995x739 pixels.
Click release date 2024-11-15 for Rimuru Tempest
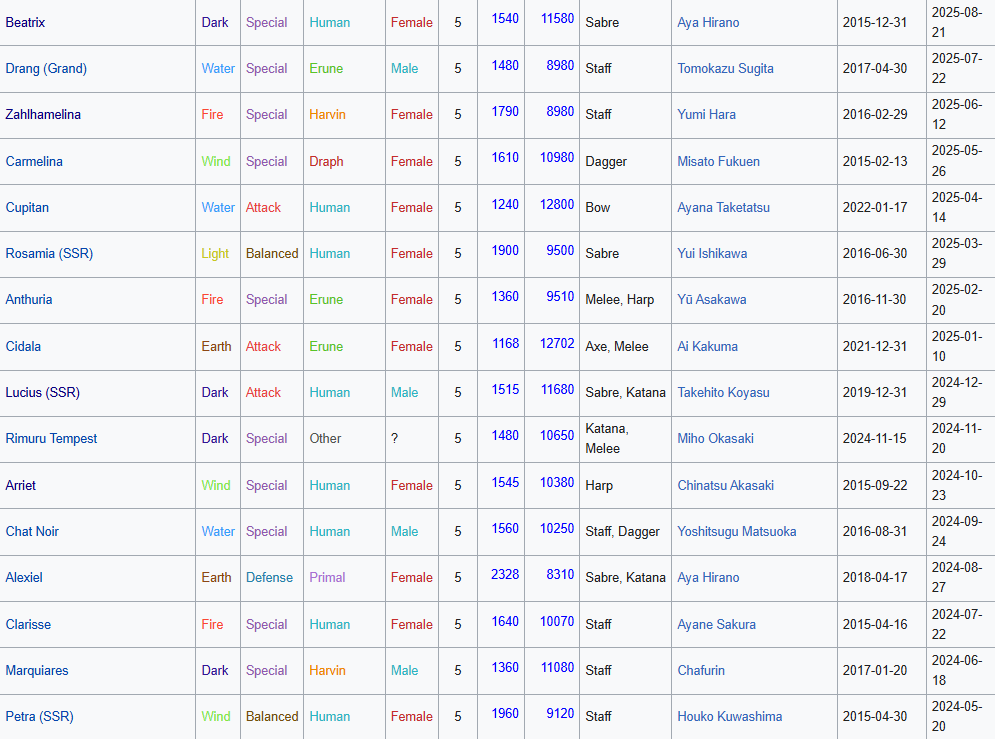click(874, 438)
